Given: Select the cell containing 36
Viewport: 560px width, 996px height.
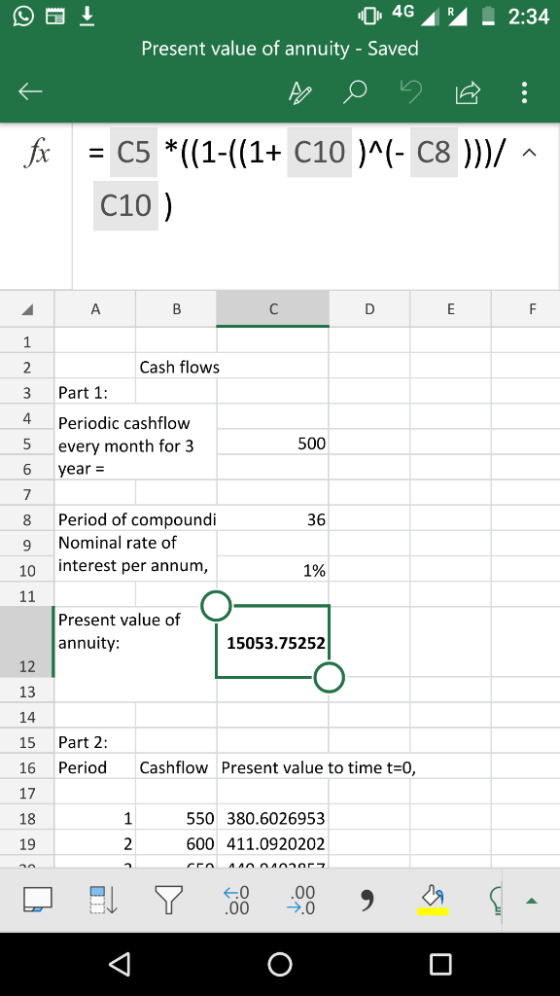Looking at the screenshot, I should 273,520.
